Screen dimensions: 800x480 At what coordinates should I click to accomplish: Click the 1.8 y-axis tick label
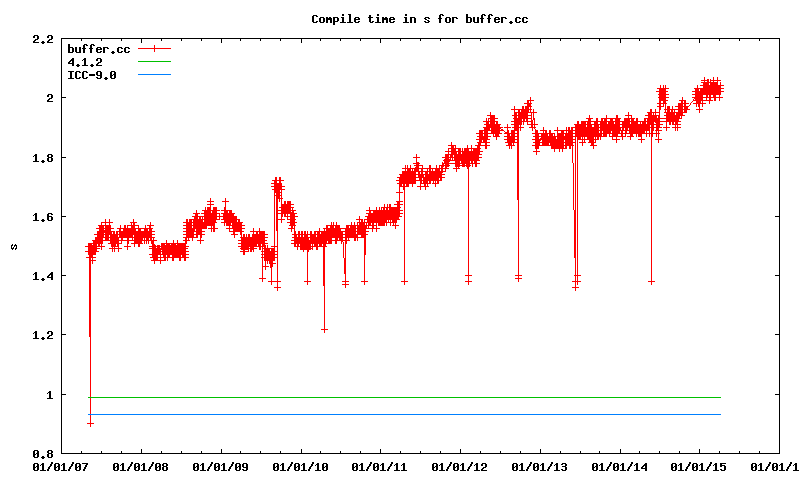(43, 157)
